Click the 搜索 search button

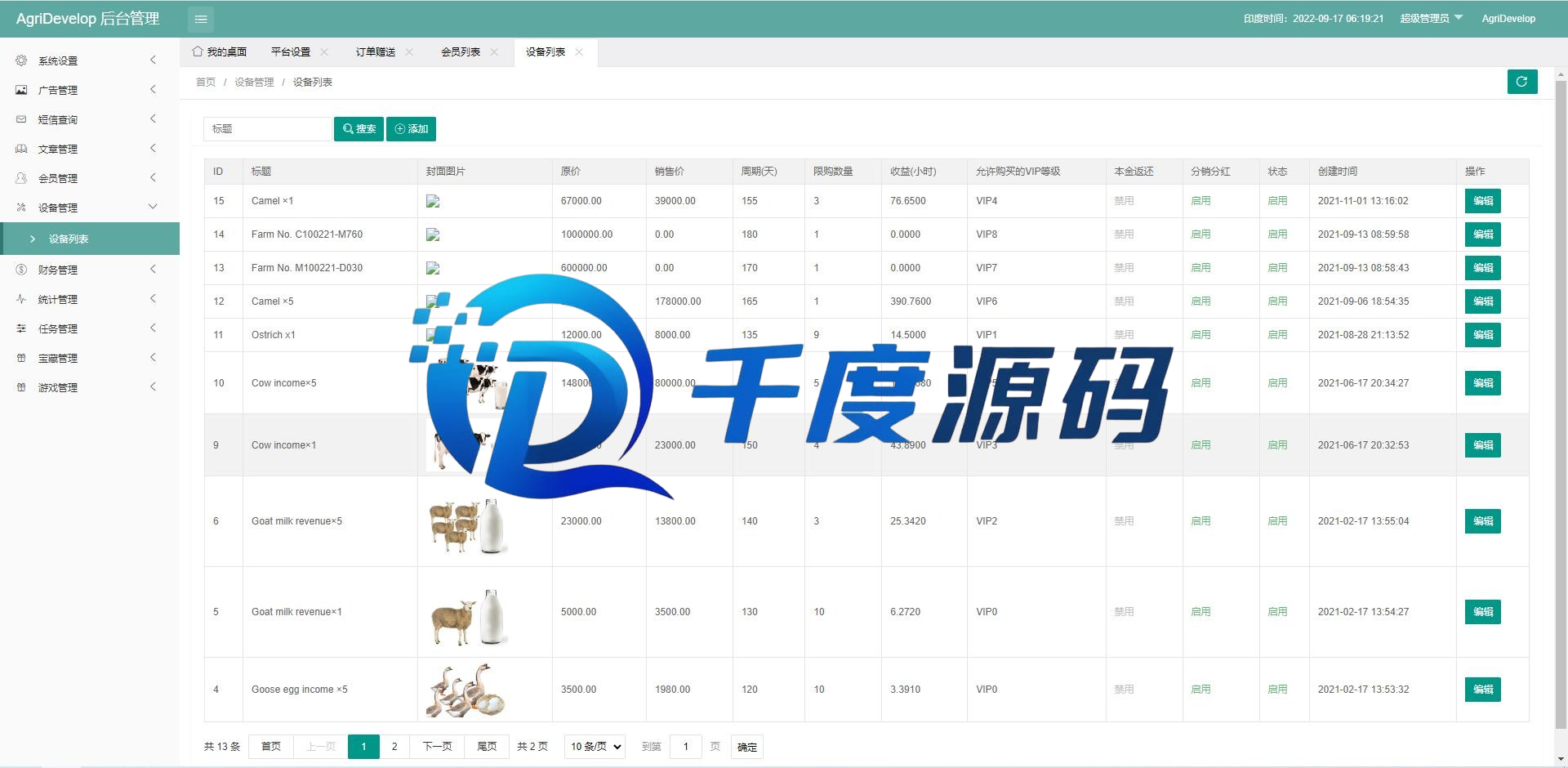click(x=359, y=129)
